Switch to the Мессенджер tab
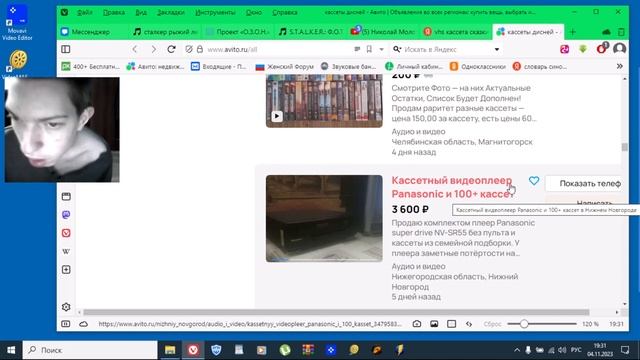This screenshot has height=360, width=640. click(91, 31)
